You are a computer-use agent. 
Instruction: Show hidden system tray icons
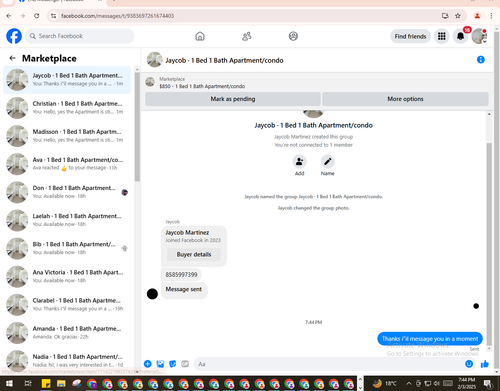click(409, 383)
